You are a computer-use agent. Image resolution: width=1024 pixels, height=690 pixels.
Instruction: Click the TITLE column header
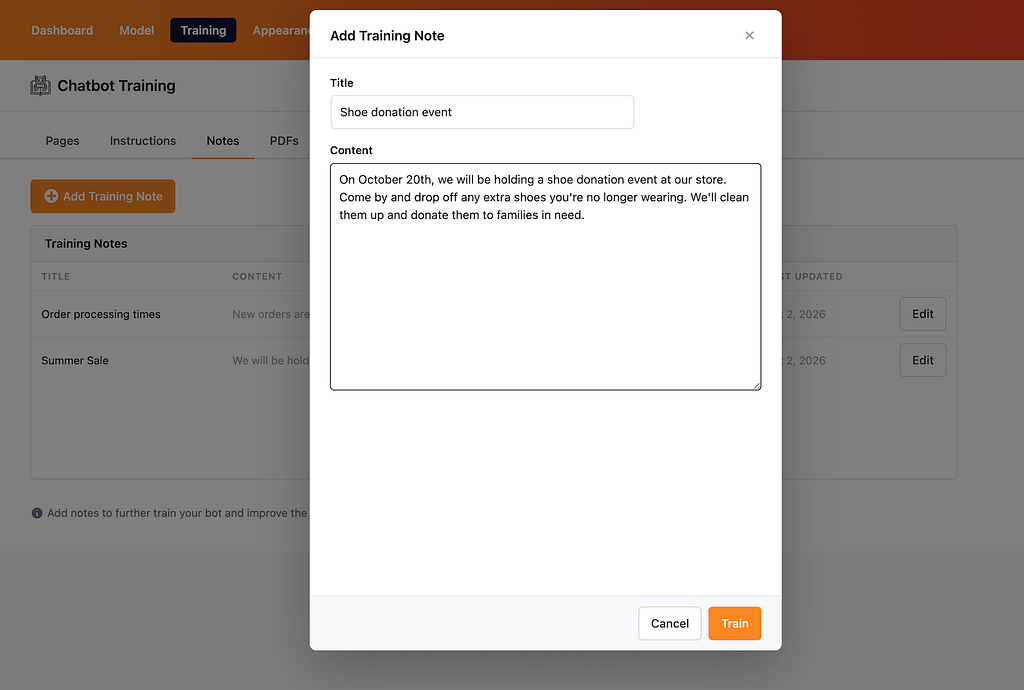click(56, 277)
